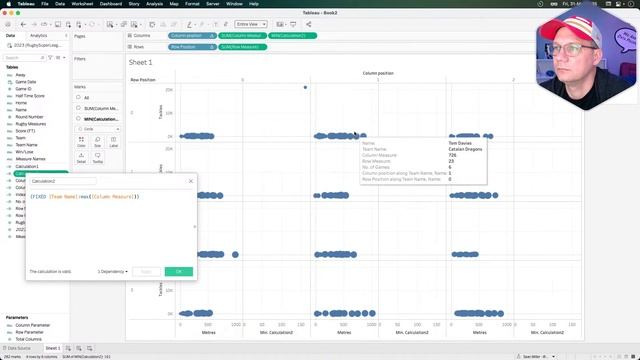
Task: Click the Column position pill on Columns
Action: (192, 36)
